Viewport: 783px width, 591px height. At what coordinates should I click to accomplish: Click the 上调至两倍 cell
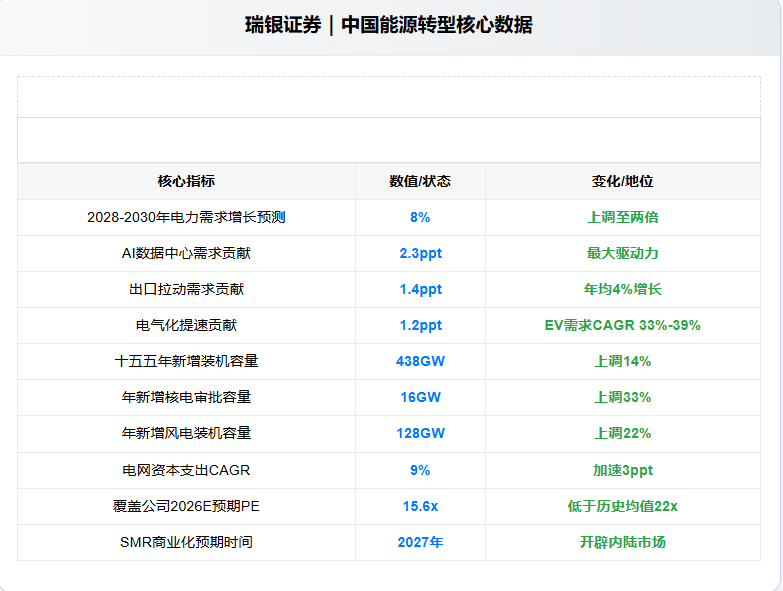[623, 218]
